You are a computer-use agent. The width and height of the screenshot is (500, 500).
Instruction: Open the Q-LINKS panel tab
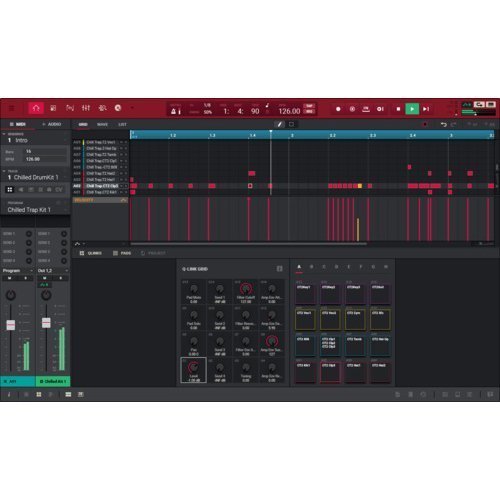tap(91, 253)
